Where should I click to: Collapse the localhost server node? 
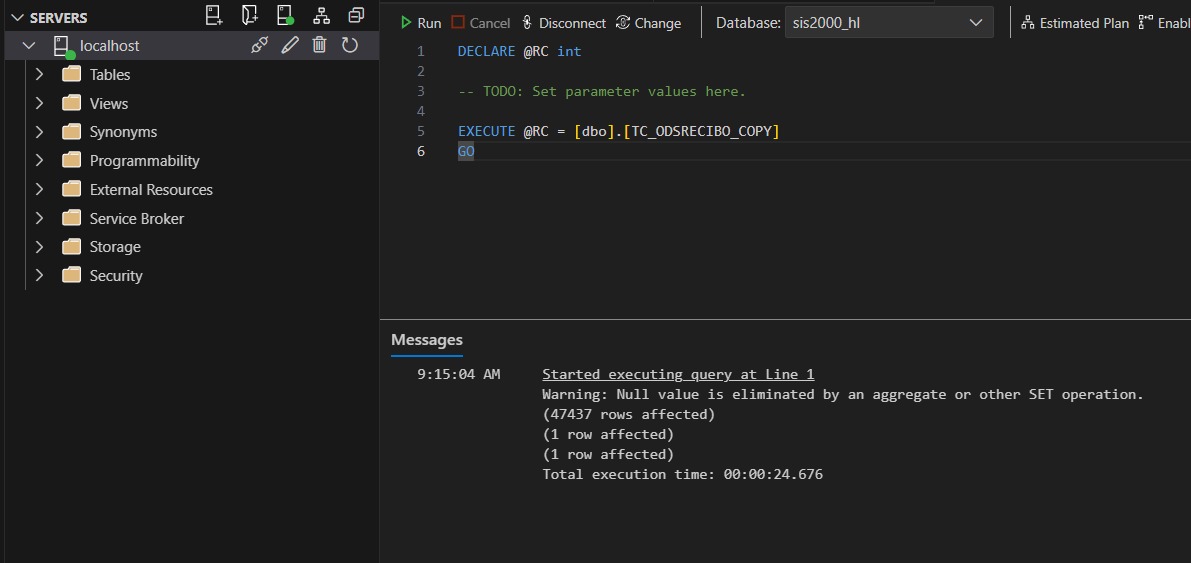(28, 46)
